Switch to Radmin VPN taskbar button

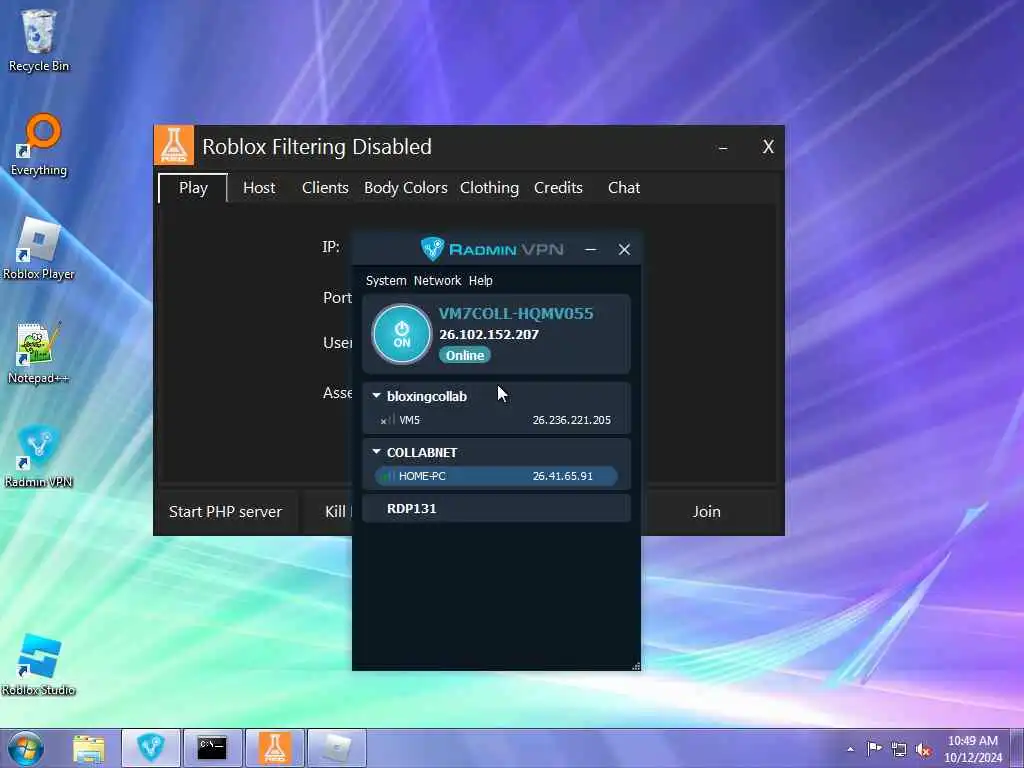pyautogui.click(x=151, y=748)
